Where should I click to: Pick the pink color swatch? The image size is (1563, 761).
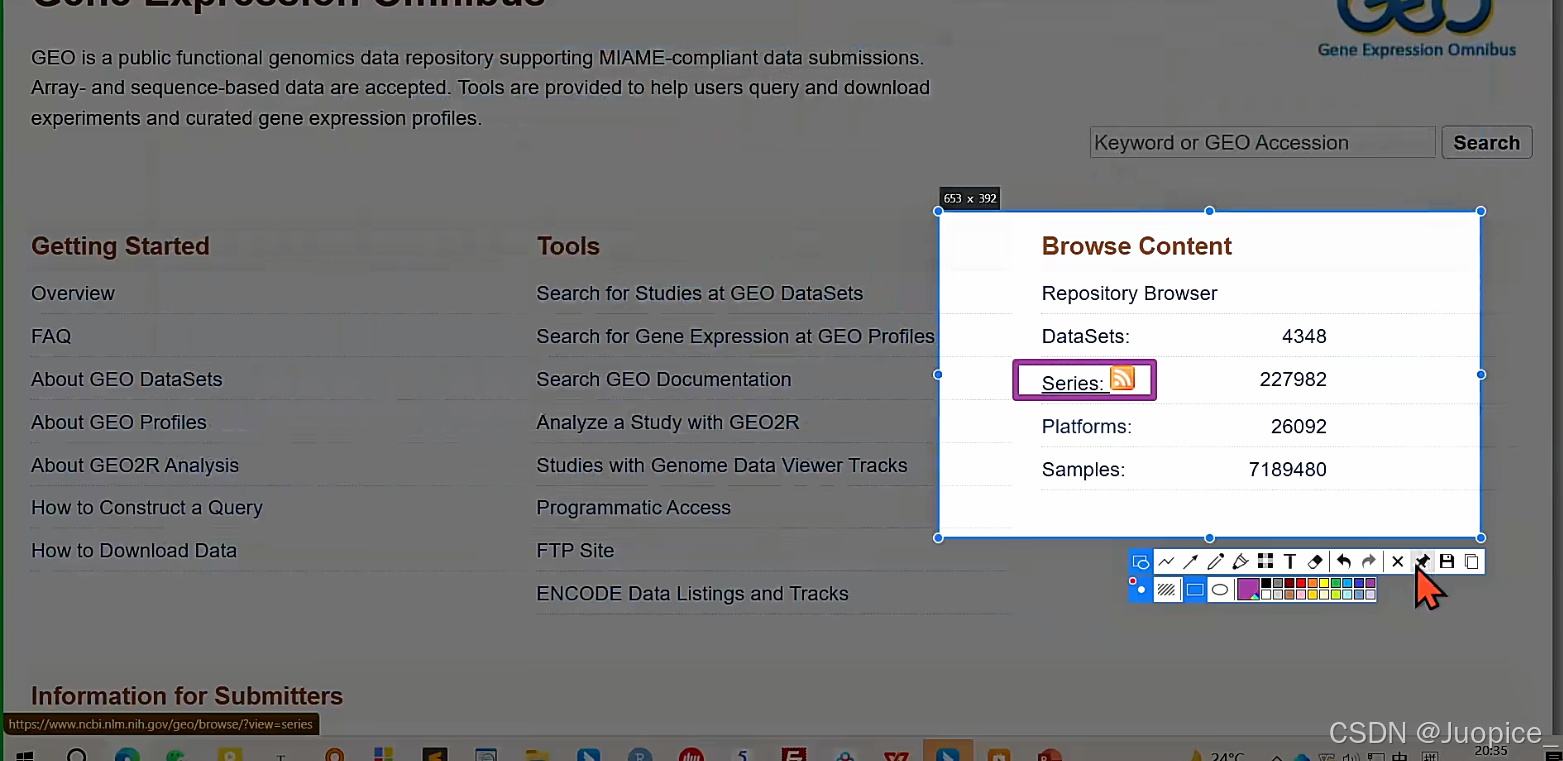[1301, 595]
